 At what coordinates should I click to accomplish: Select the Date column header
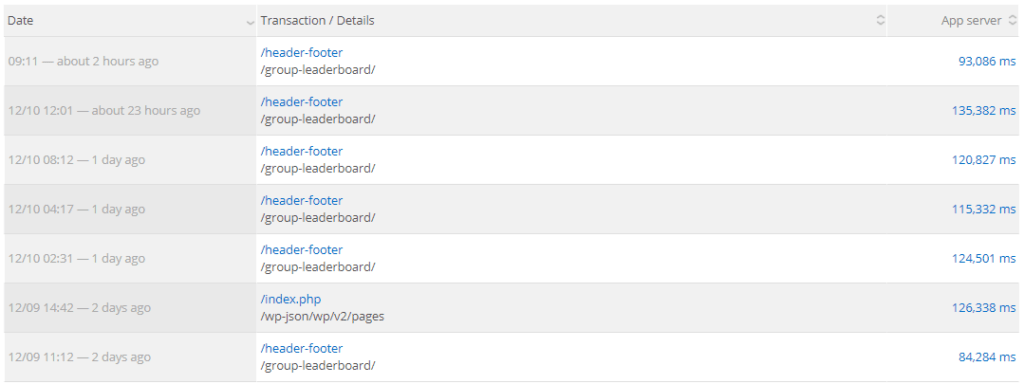coord(130,20)
